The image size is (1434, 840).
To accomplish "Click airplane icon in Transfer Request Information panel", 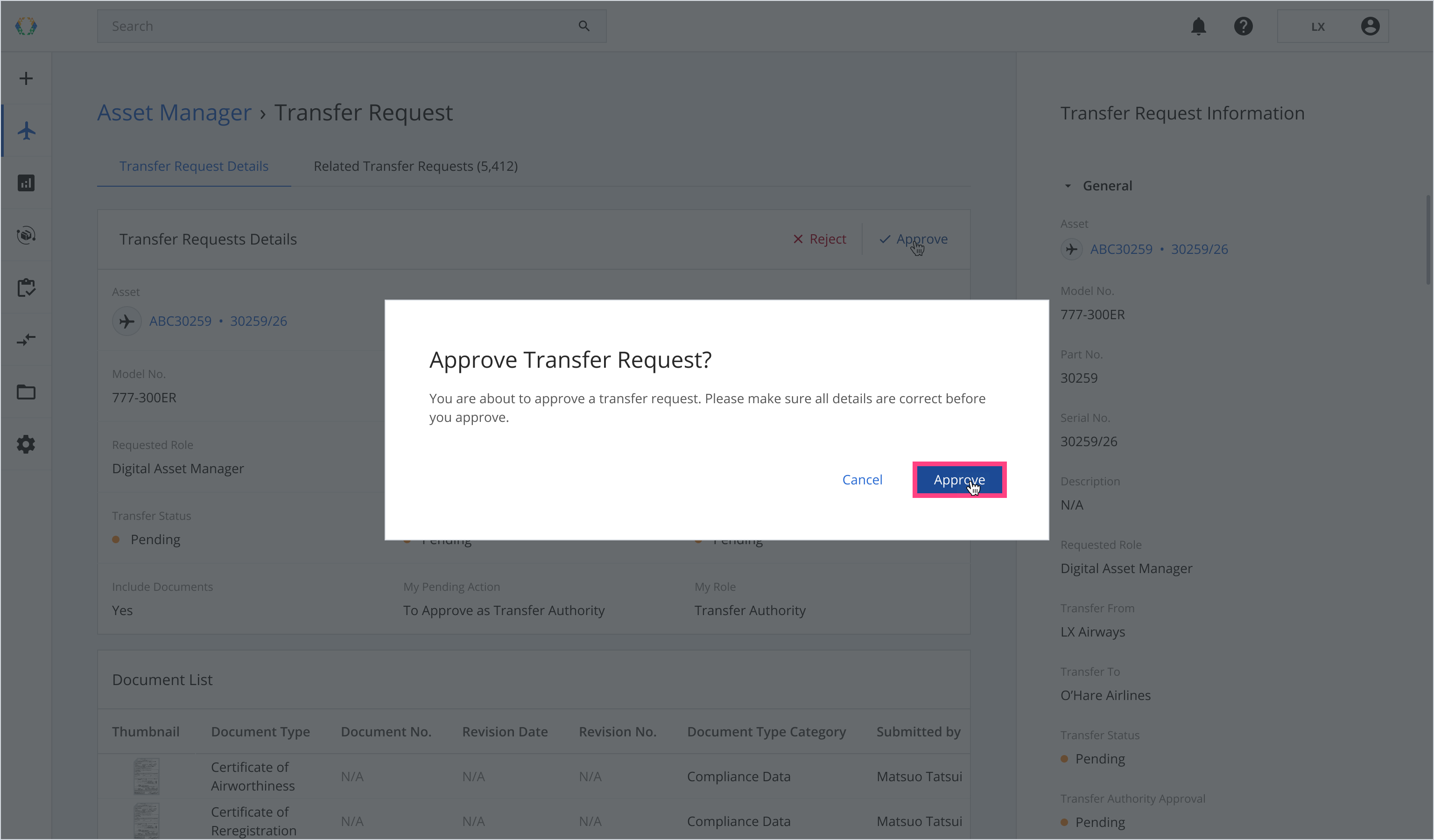I will (1071, 249).
